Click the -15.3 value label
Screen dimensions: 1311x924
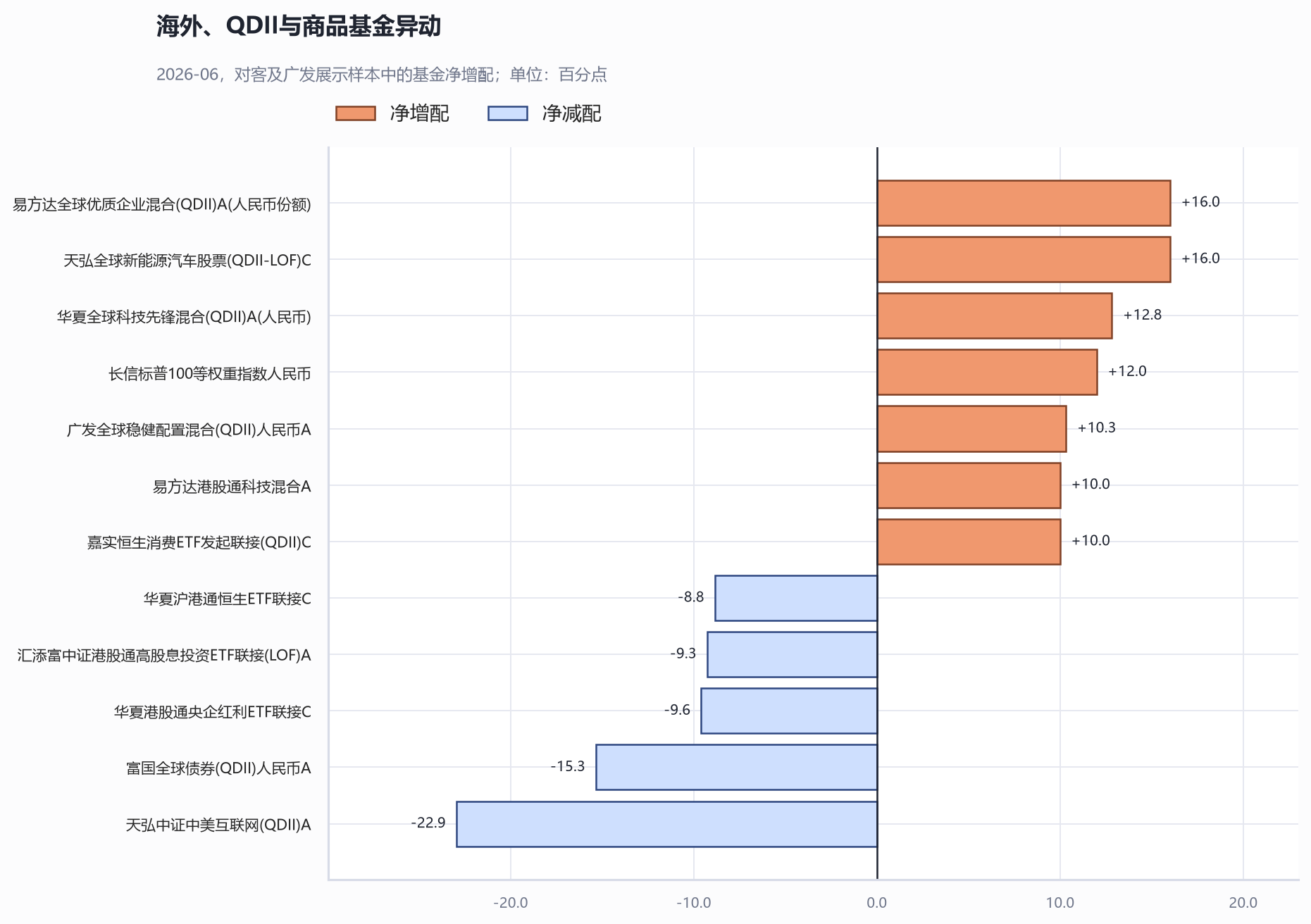point(568,766)
